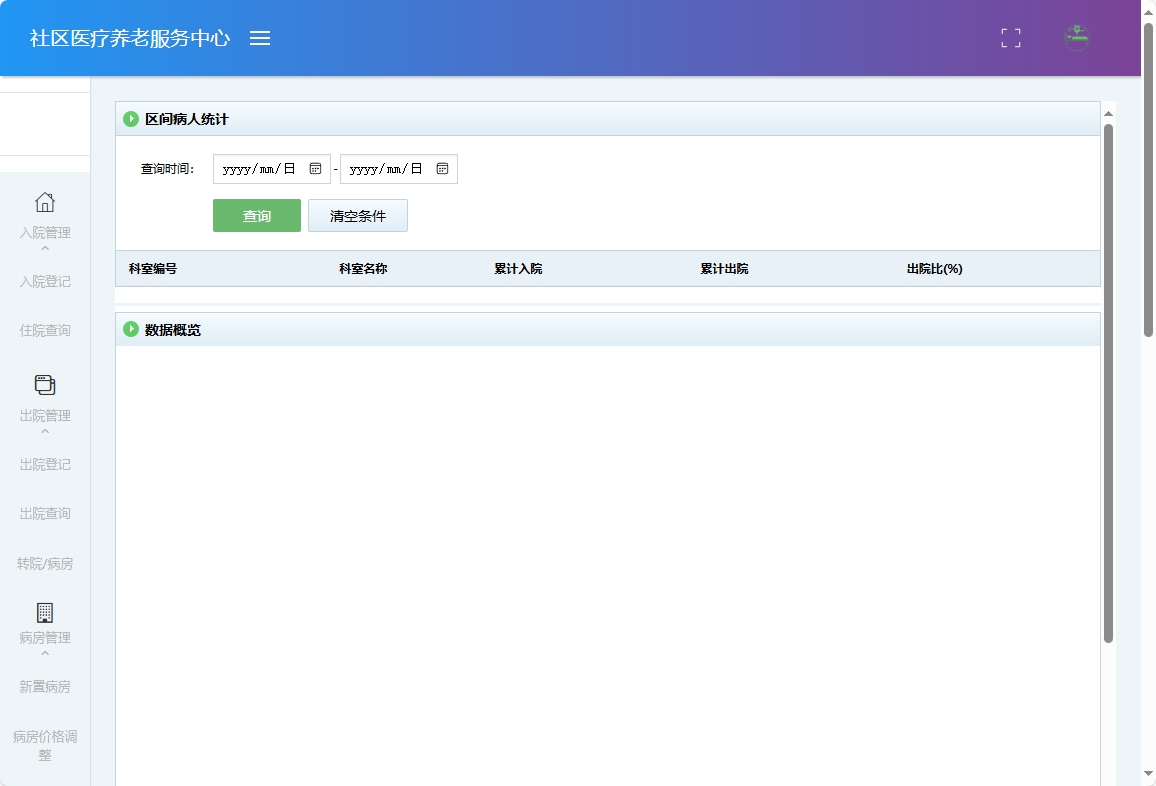Open the hamburger menu next to the title
The height and width of the screenshot is (786, 1156).
(x=260, y=38)
